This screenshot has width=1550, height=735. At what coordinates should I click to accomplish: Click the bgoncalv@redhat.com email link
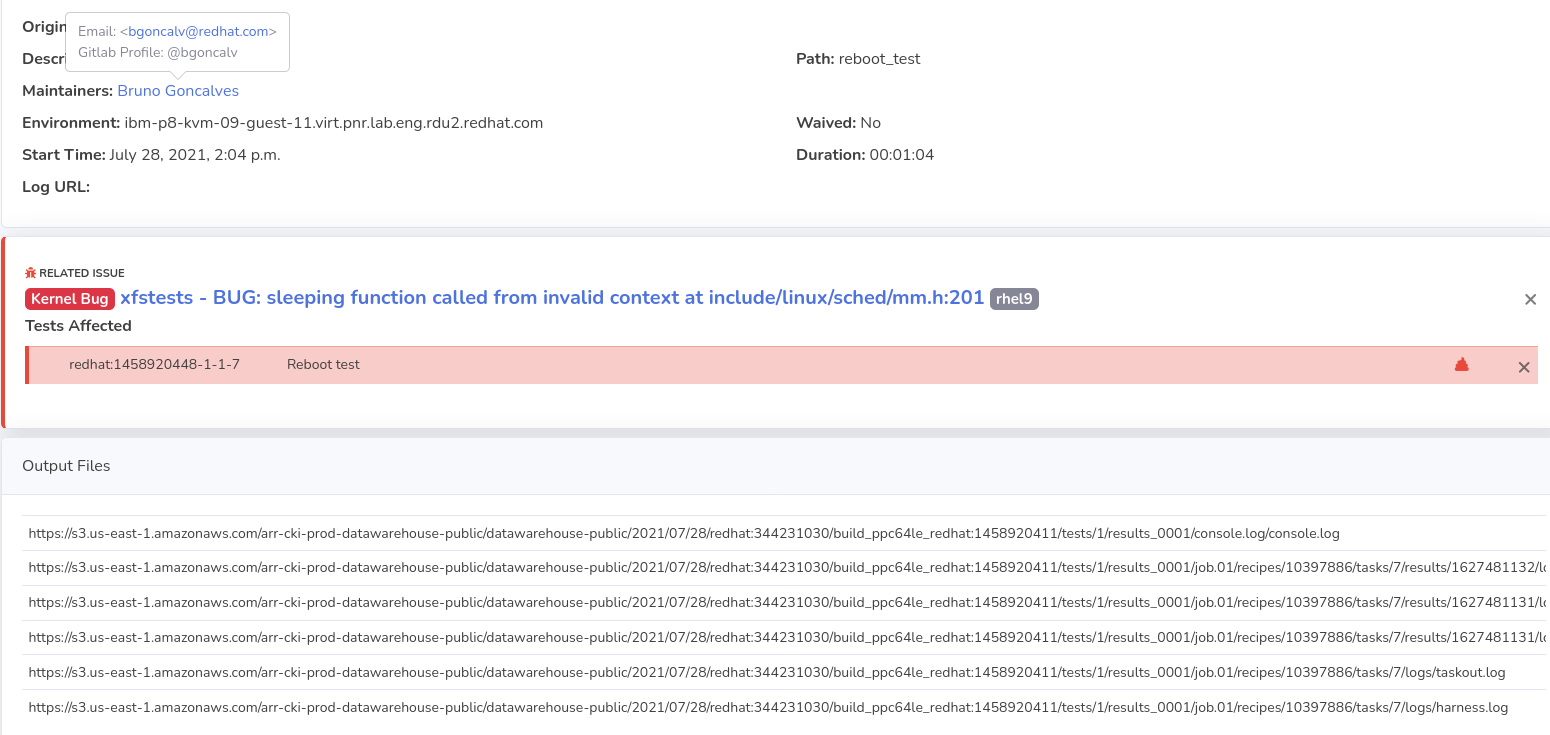200,32
